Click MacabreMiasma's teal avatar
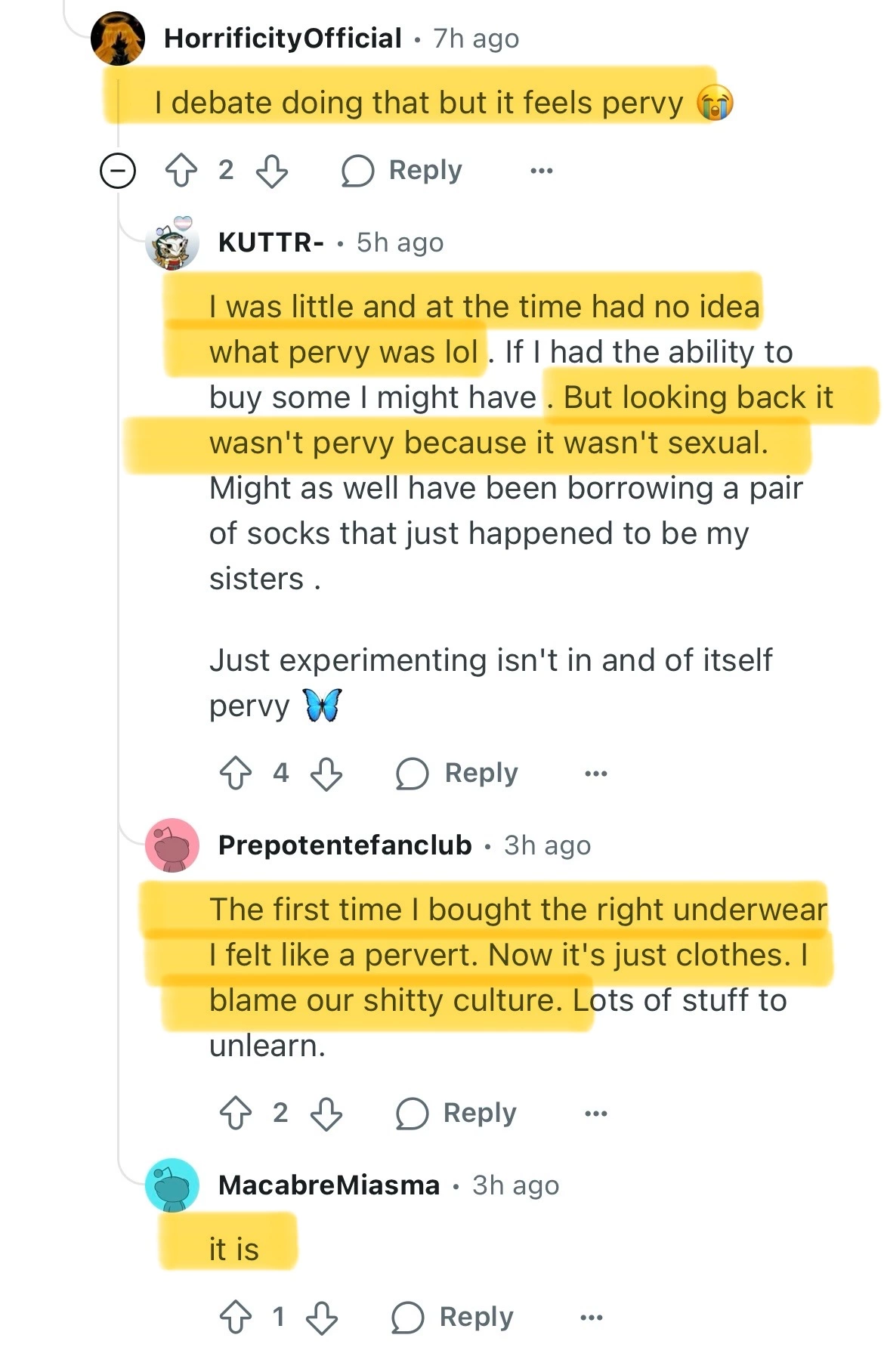This screenshot has height=1372, width=884. click(x=172, y=1185)
